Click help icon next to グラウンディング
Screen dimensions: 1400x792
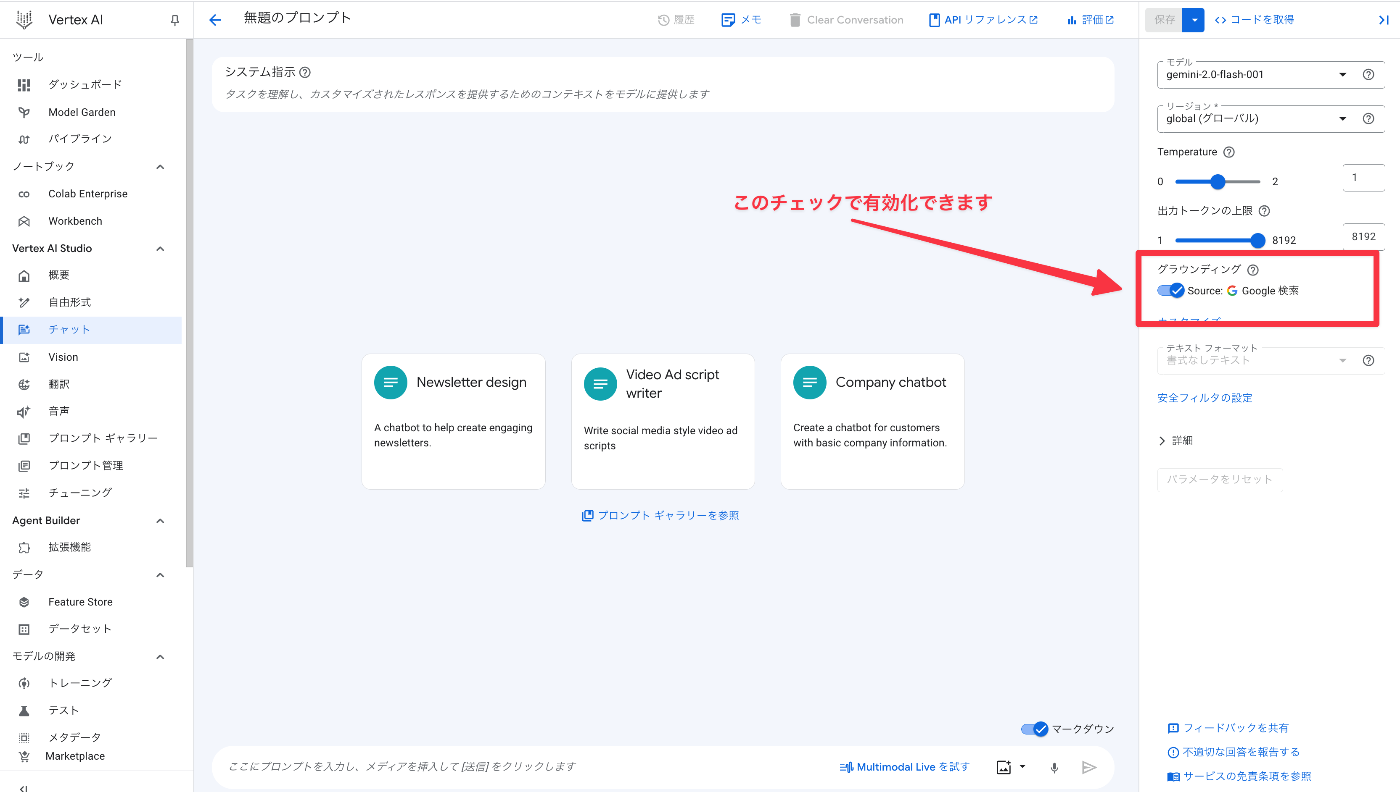pos(1253,270)
